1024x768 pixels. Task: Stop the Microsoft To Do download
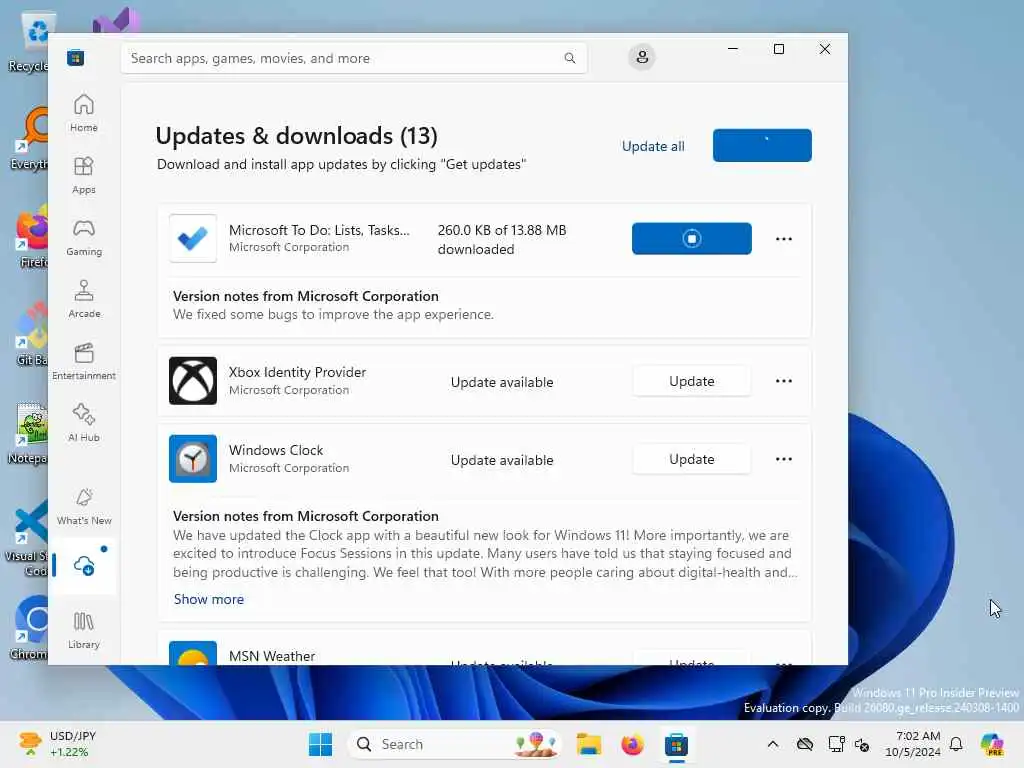pos(692,238)
